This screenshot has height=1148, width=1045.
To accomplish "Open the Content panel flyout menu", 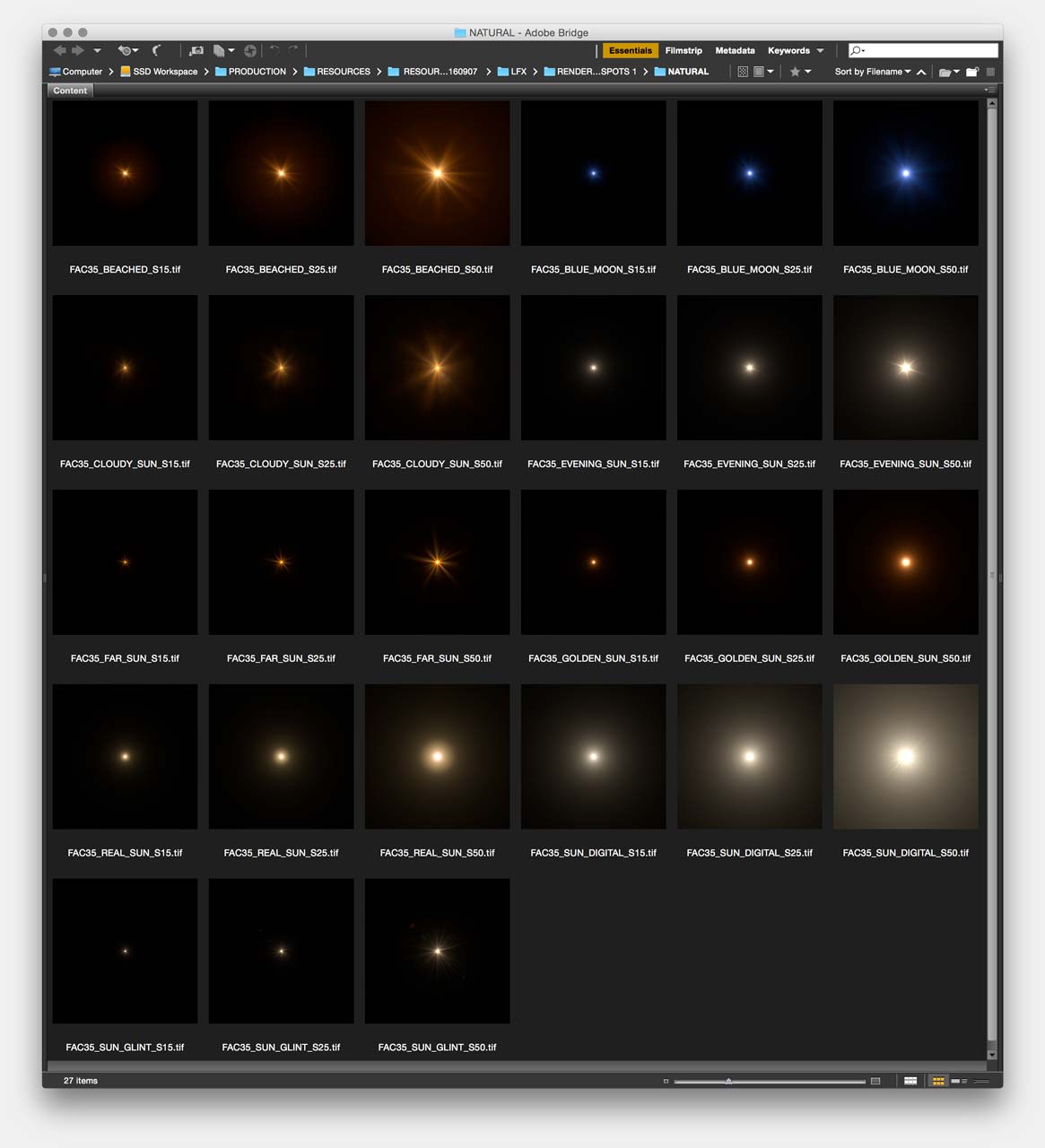I will click(989, 91).
